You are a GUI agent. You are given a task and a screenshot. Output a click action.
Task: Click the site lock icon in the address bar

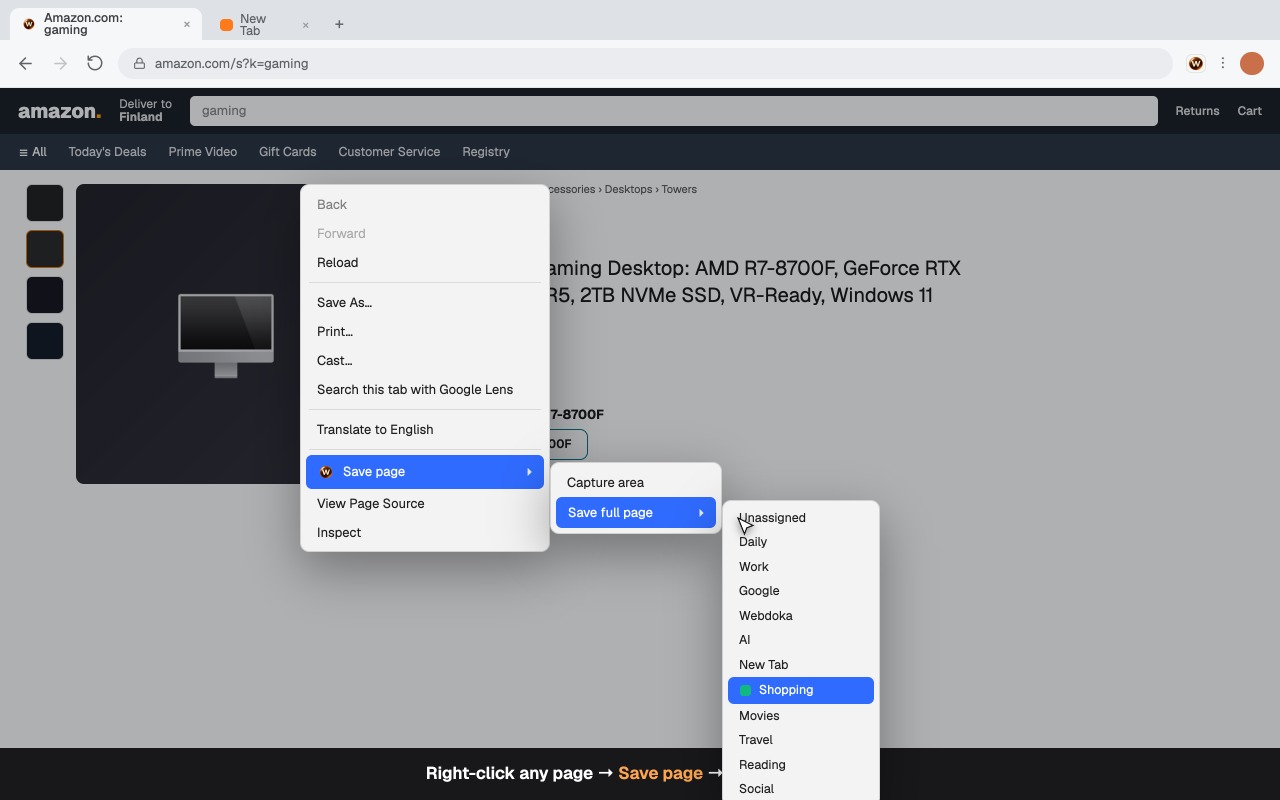tap(140, 63)
